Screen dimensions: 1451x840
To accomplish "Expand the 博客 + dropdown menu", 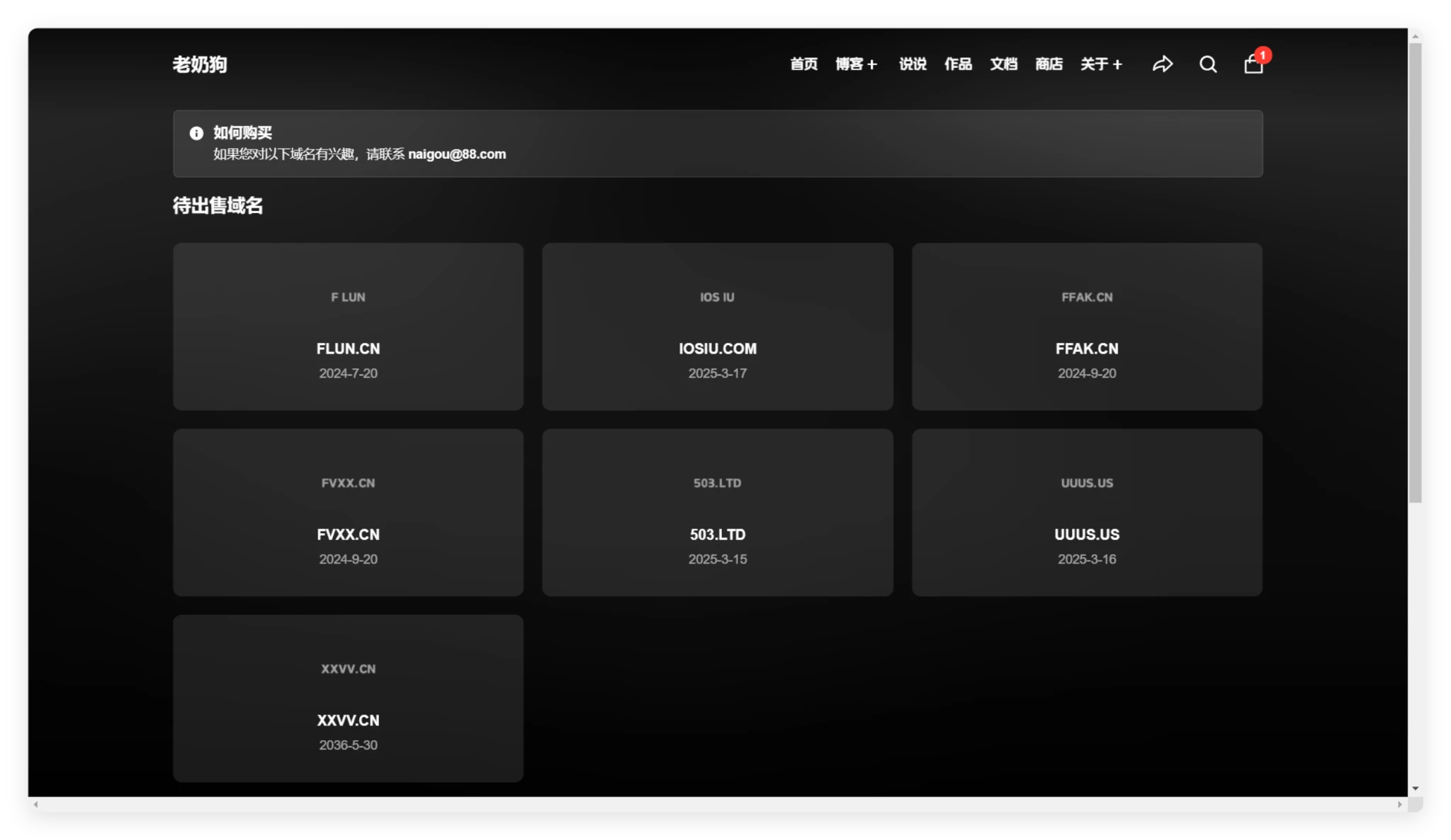I will coord(856,64).
